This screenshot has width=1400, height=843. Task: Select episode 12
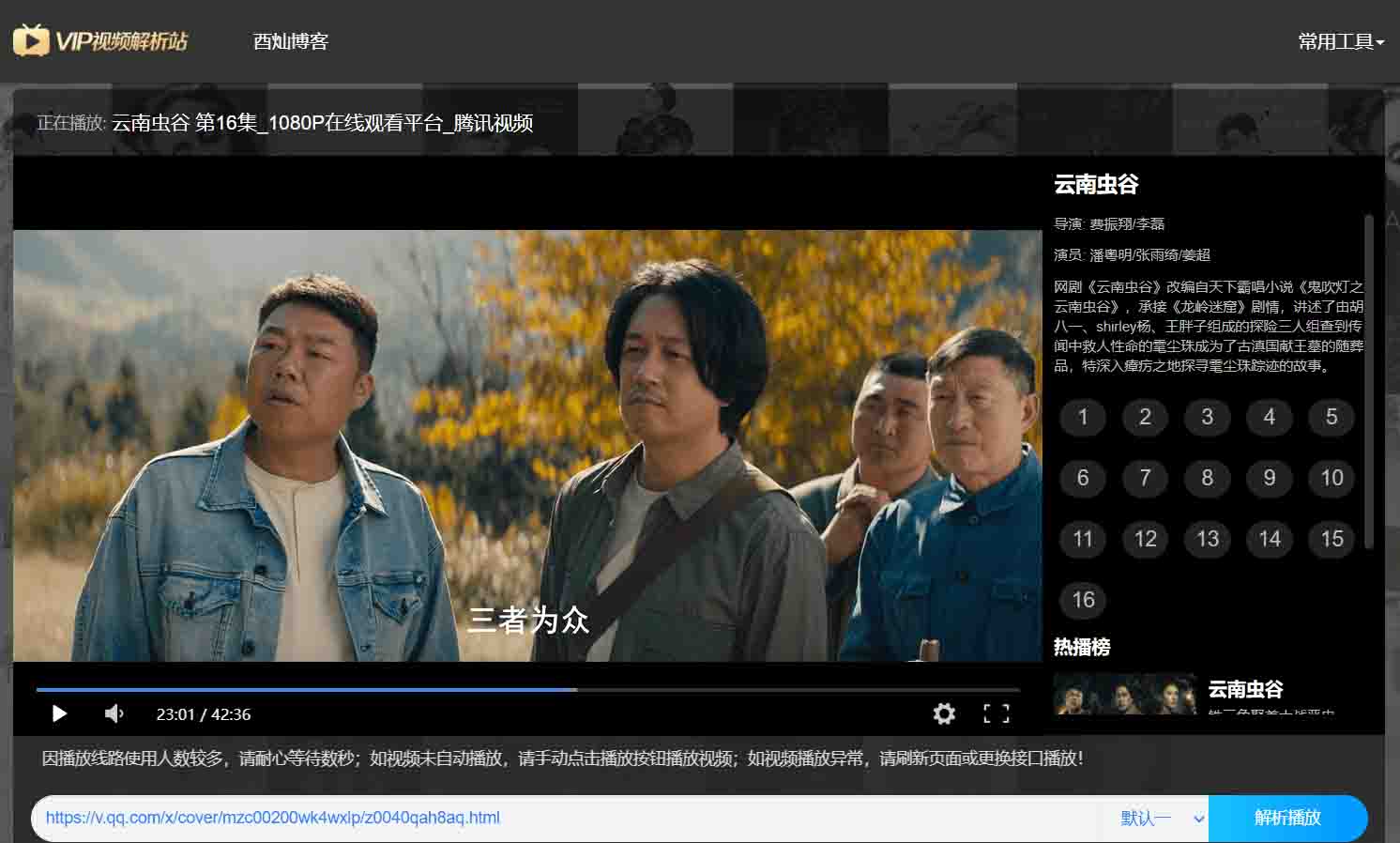pos(1145,539)
